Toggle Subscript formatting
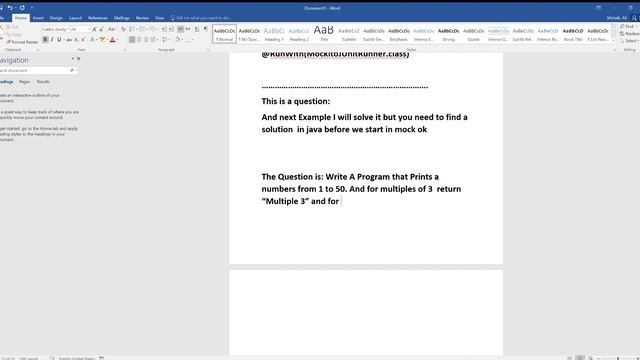Viewport: 640px width, 360px height. [x=76, y=40]
